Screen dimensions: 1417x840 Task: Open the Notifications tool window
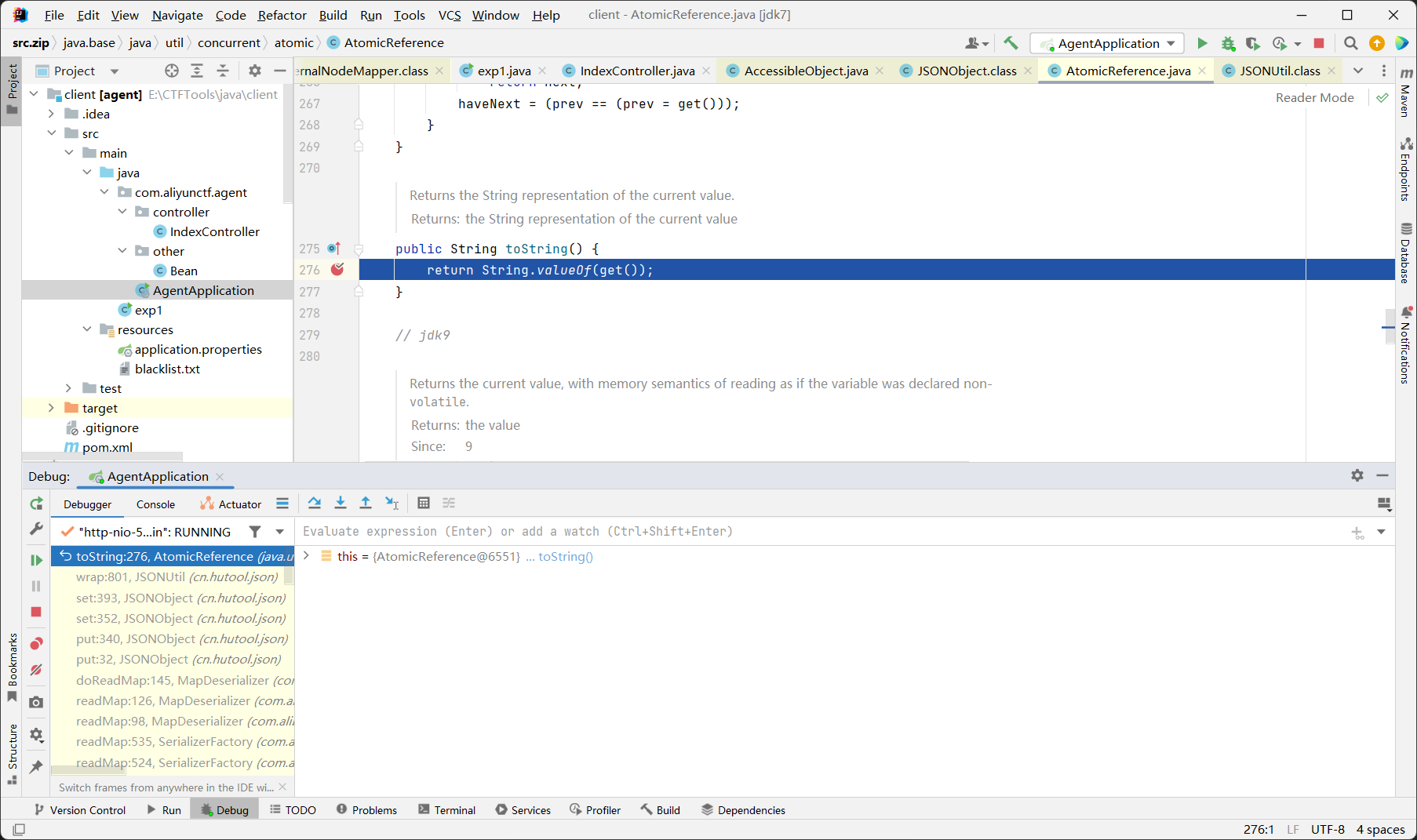click(1406, 345)
